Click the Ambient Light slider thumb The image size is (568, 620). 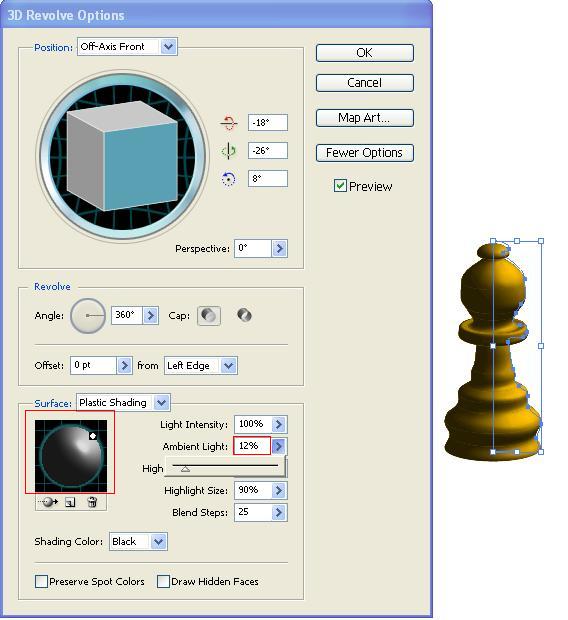(185, 469)
